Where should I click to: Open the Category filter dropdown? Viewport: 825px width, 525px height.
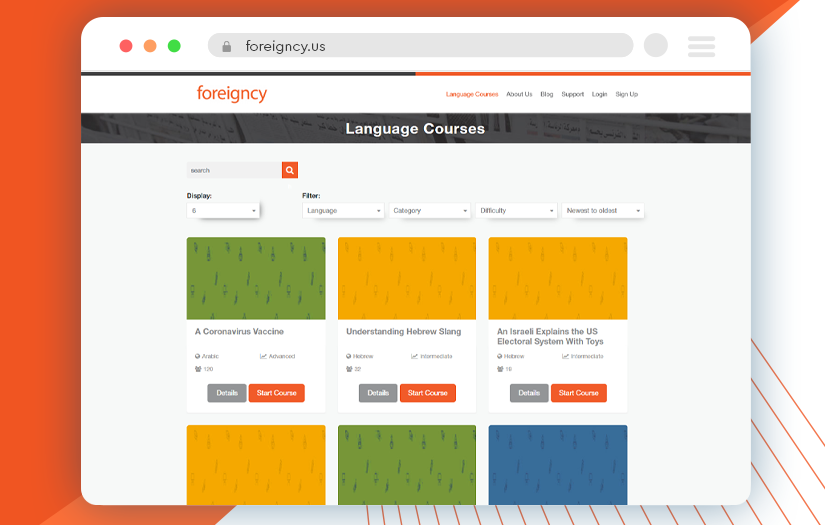[x=430, y=210]
